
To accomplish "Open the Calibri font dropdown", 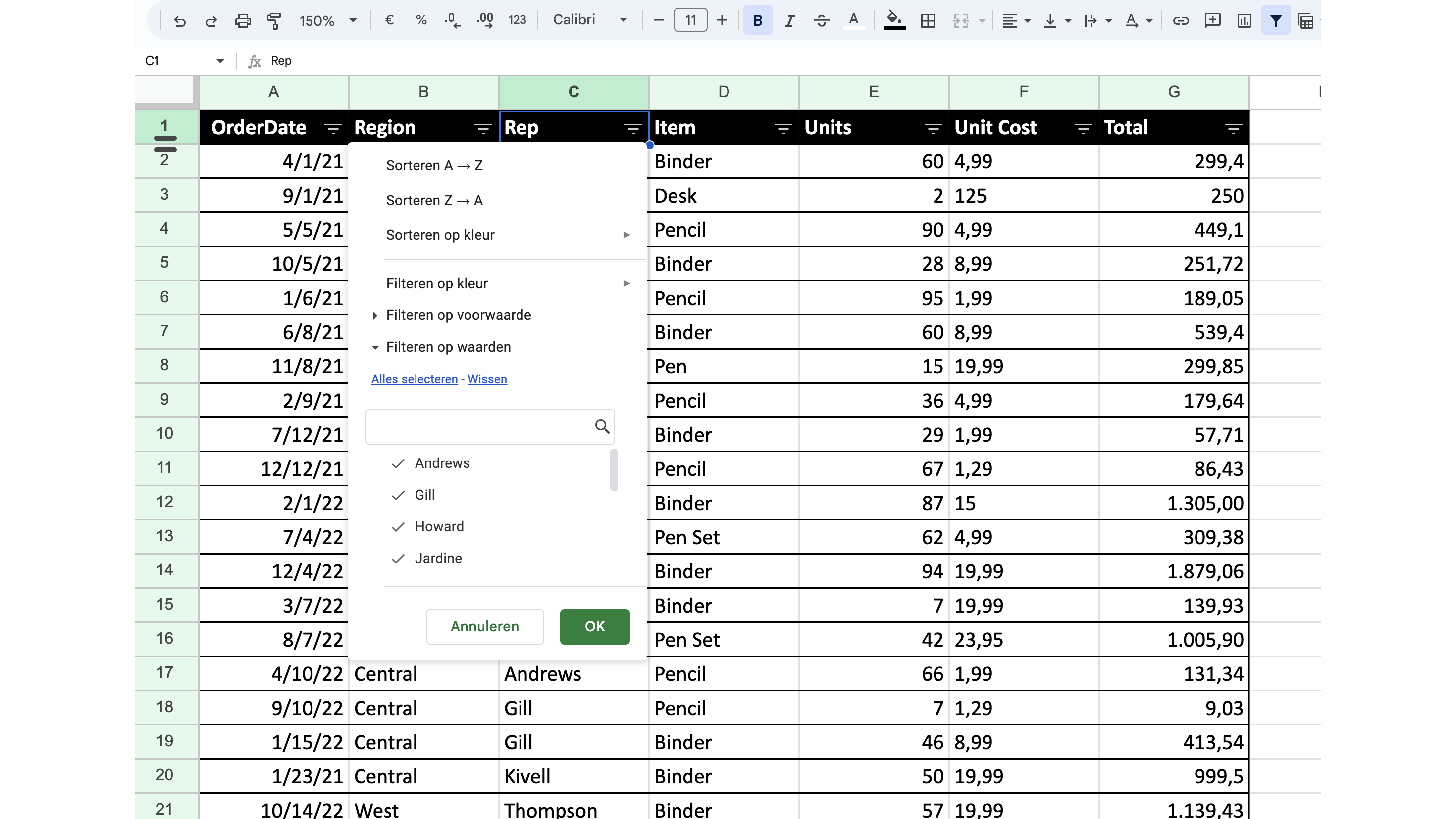I will (589, 20).
